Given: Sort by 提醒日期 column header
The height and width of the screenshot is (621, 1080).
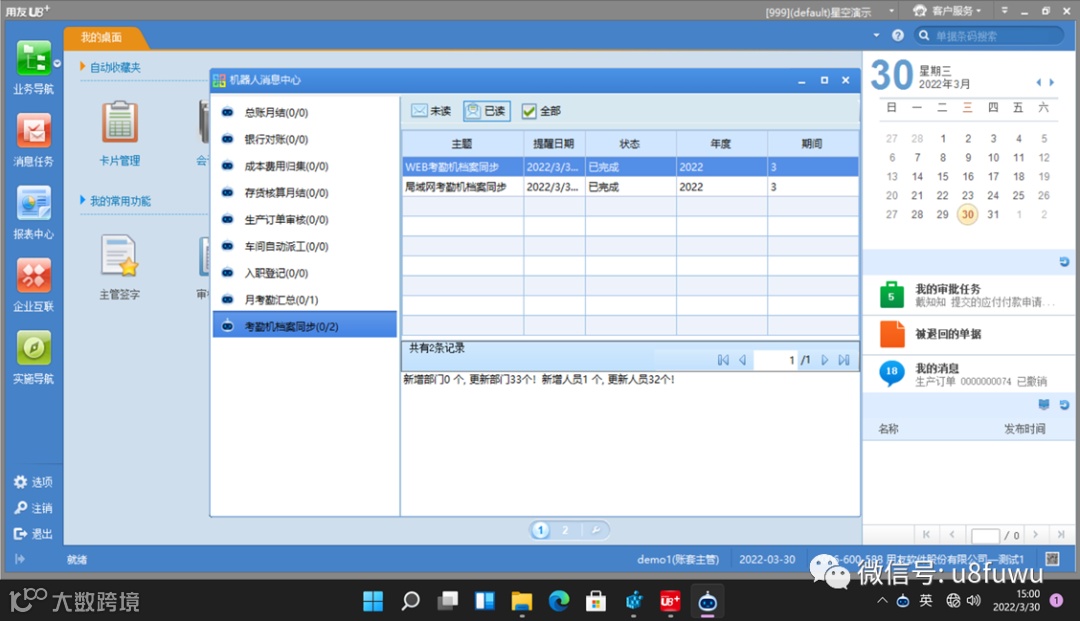Looking at the screenshot, I should pyautogui.click(x=554, y=144).
